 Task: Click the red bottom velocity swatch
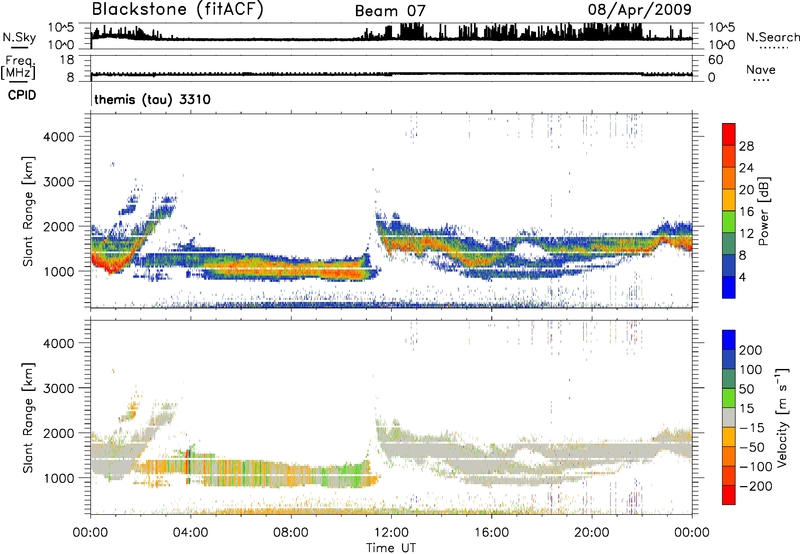click(729, 495)
